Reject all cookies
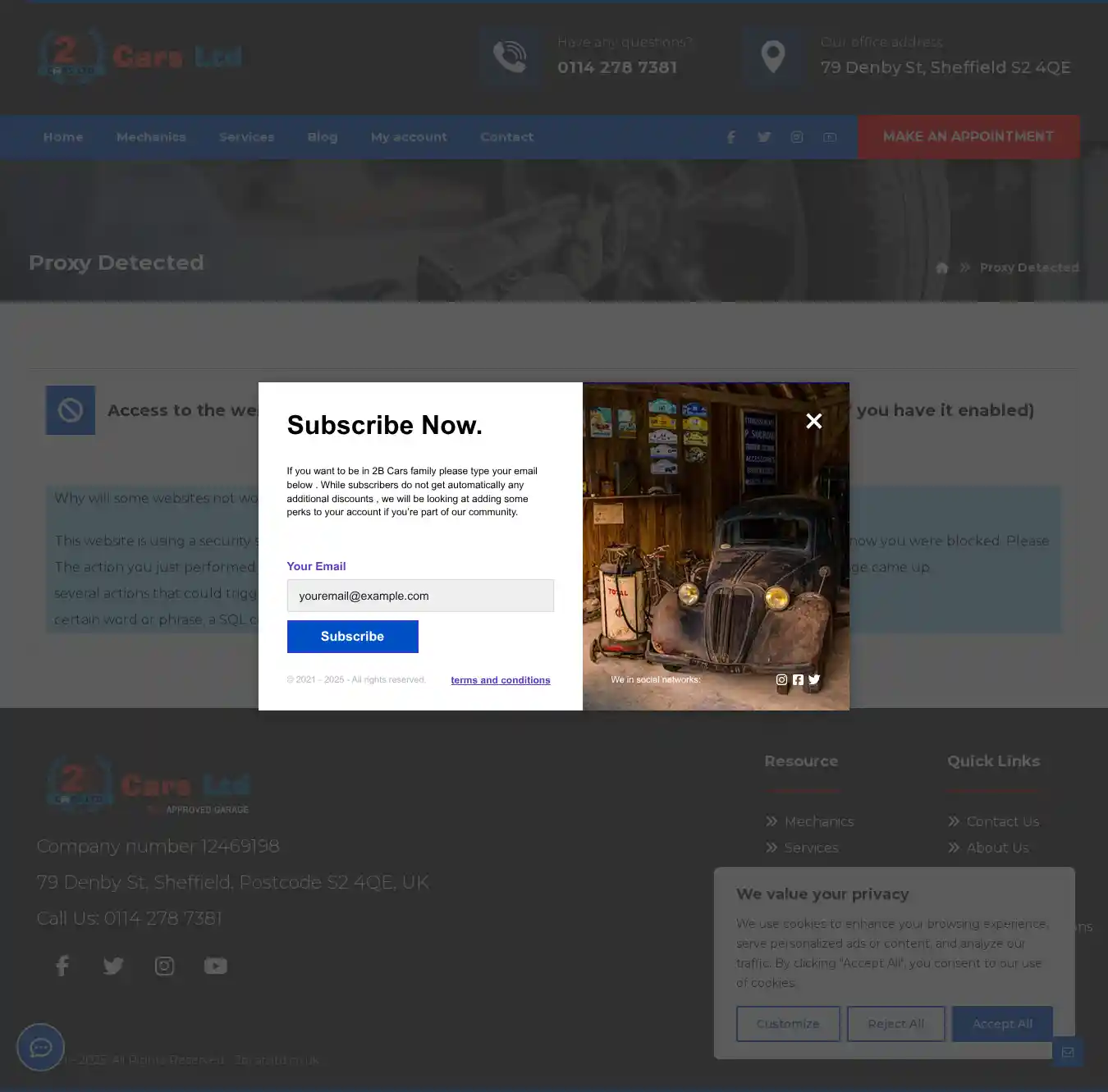Viewport: 1108px width, 1092px height. (x=895, y=1024)
